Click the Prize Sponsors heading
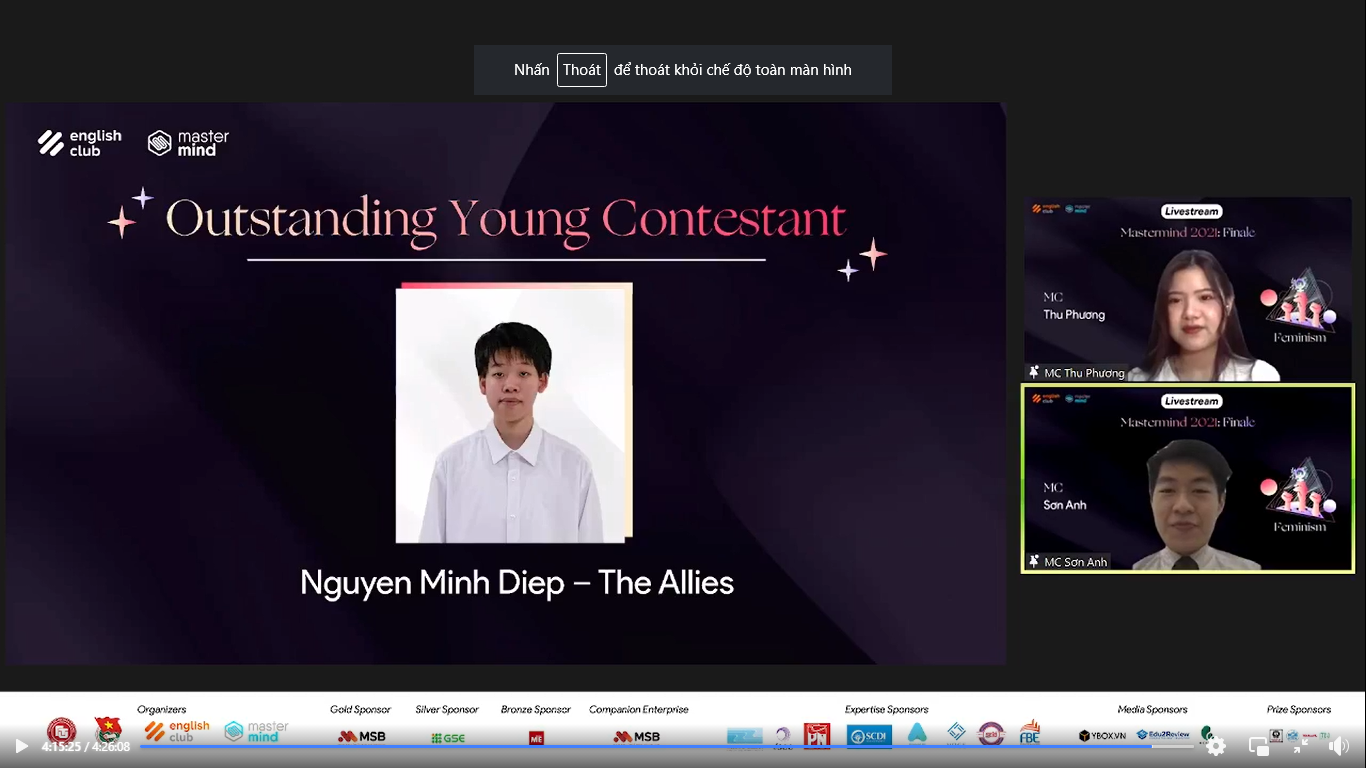 click(x=1299, y=710)
